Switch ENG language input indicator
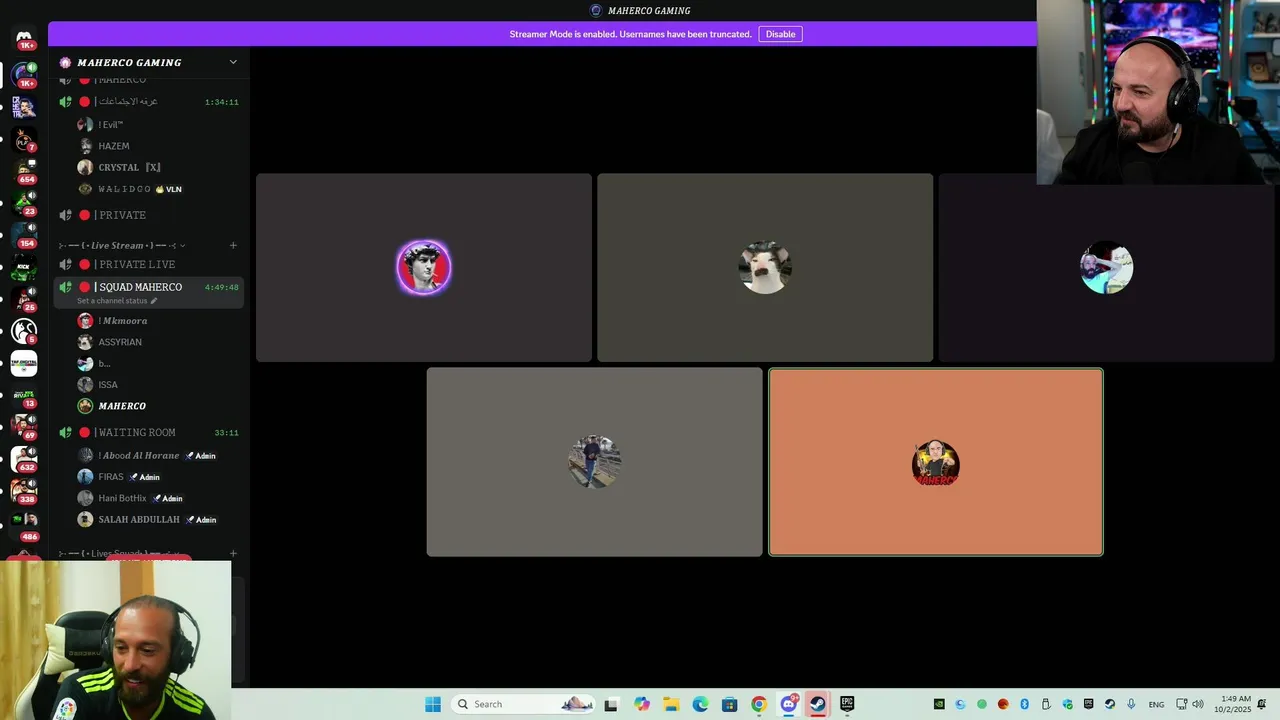This screenshot has width=1280, height=720. pos(1156,705)
